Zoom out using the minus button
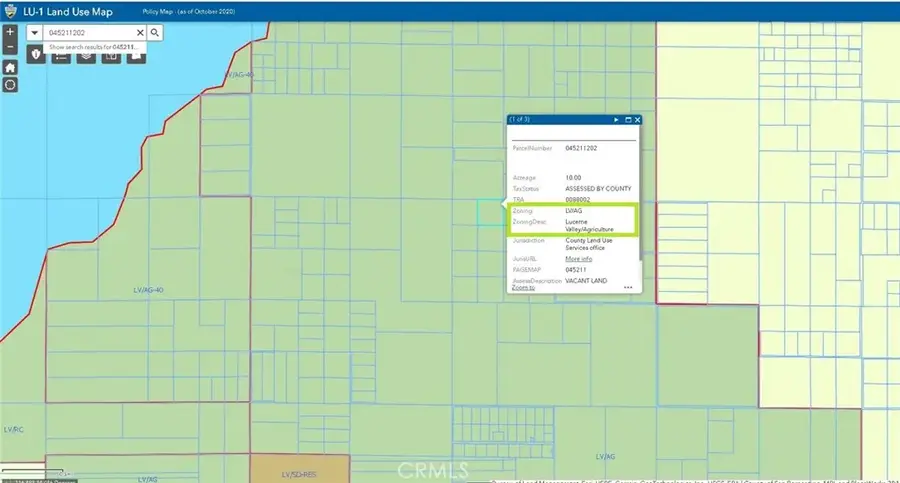Screen dimensions: 900x483 pyautogui.click(x=10, y=47)
